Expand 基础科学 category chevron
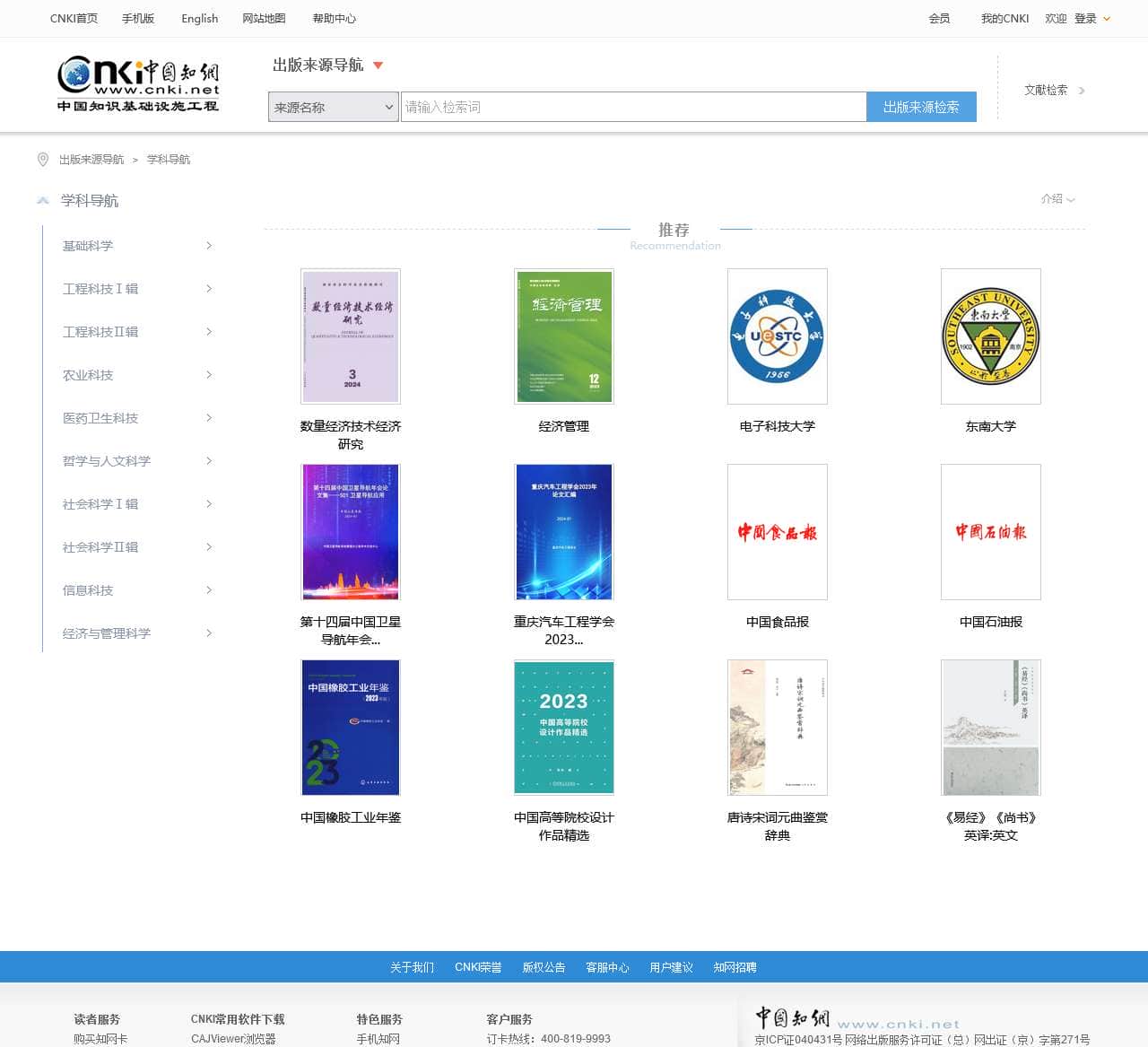Image resolution: width=1148 pixels, height=1047 pixels. tap(209, 246)
